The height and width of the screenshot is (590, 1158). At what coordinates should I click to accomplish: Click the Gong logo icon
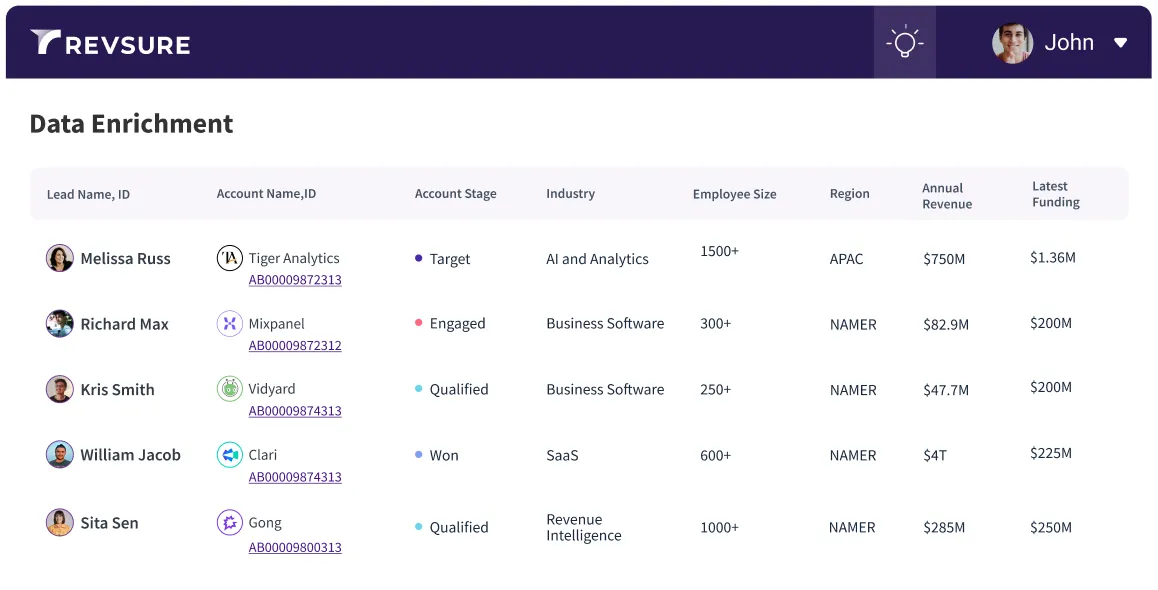click(230, 523)
